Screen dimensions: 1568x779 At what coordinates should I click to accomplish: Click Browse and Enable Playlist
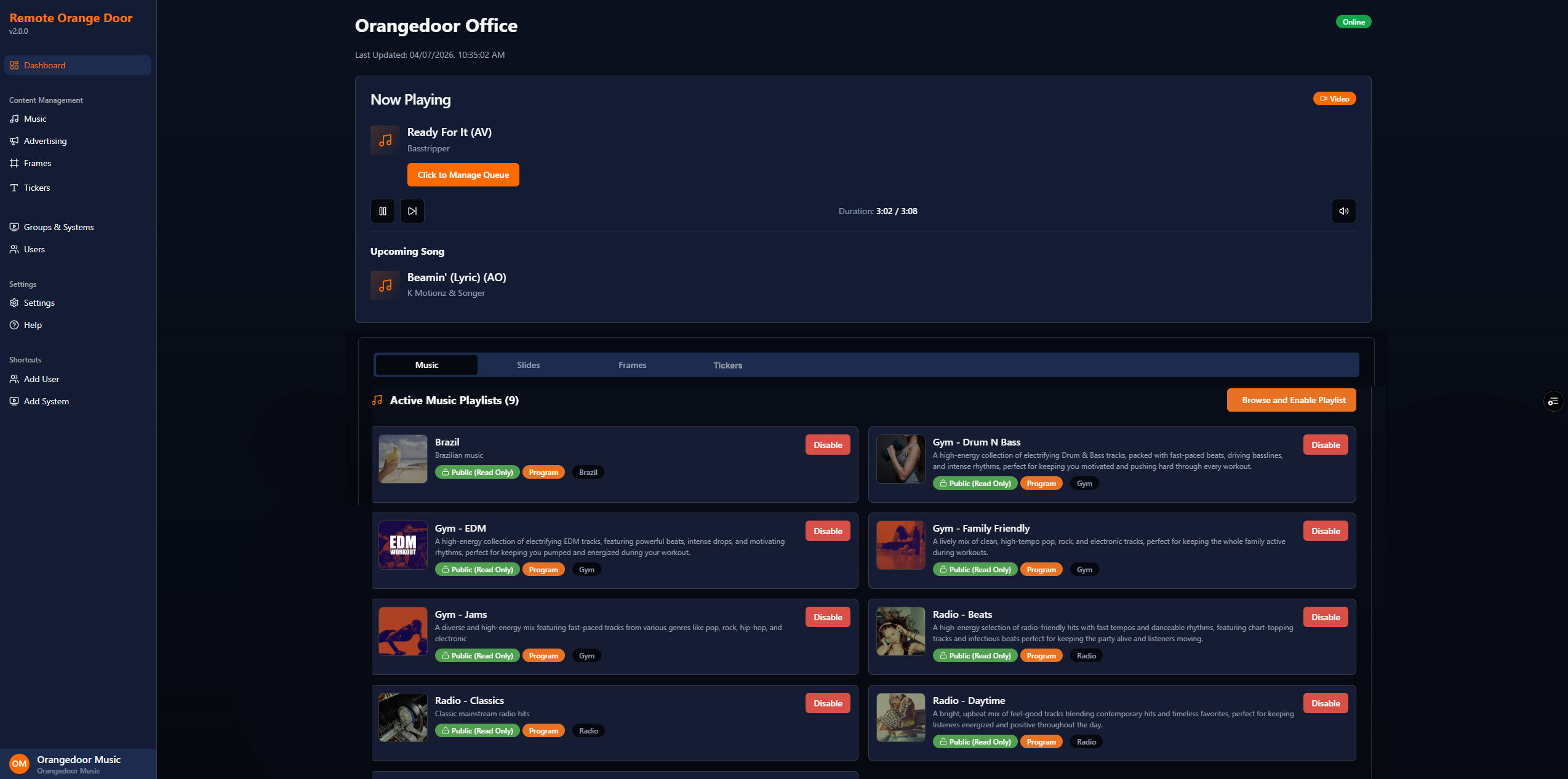tap(1293, 400)
